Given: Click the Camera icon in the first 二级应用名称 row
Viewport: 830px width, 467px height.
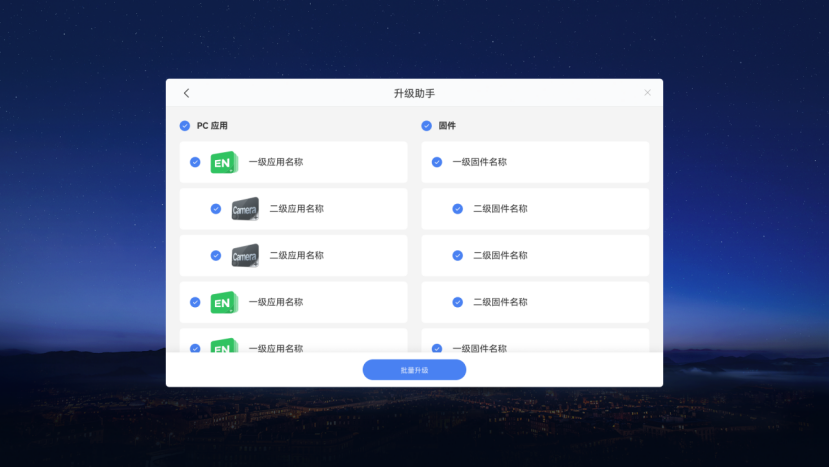Looking at the screenshot, I should coord(245,209).
